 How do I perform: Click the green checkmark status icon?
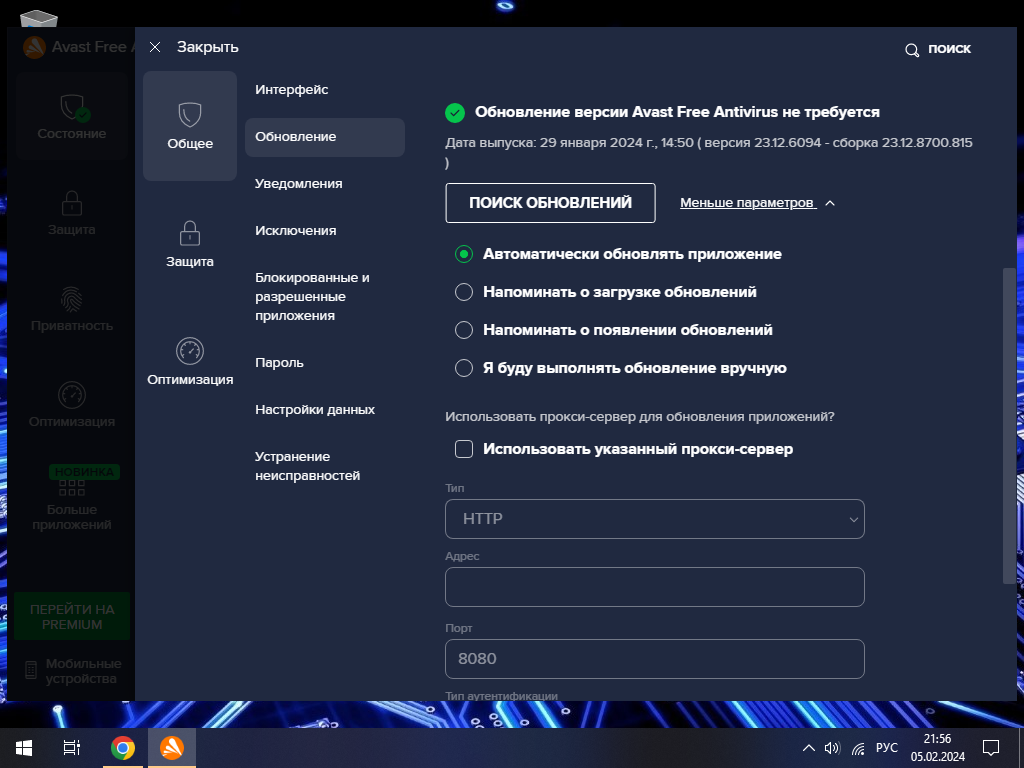tap(455, 112)
